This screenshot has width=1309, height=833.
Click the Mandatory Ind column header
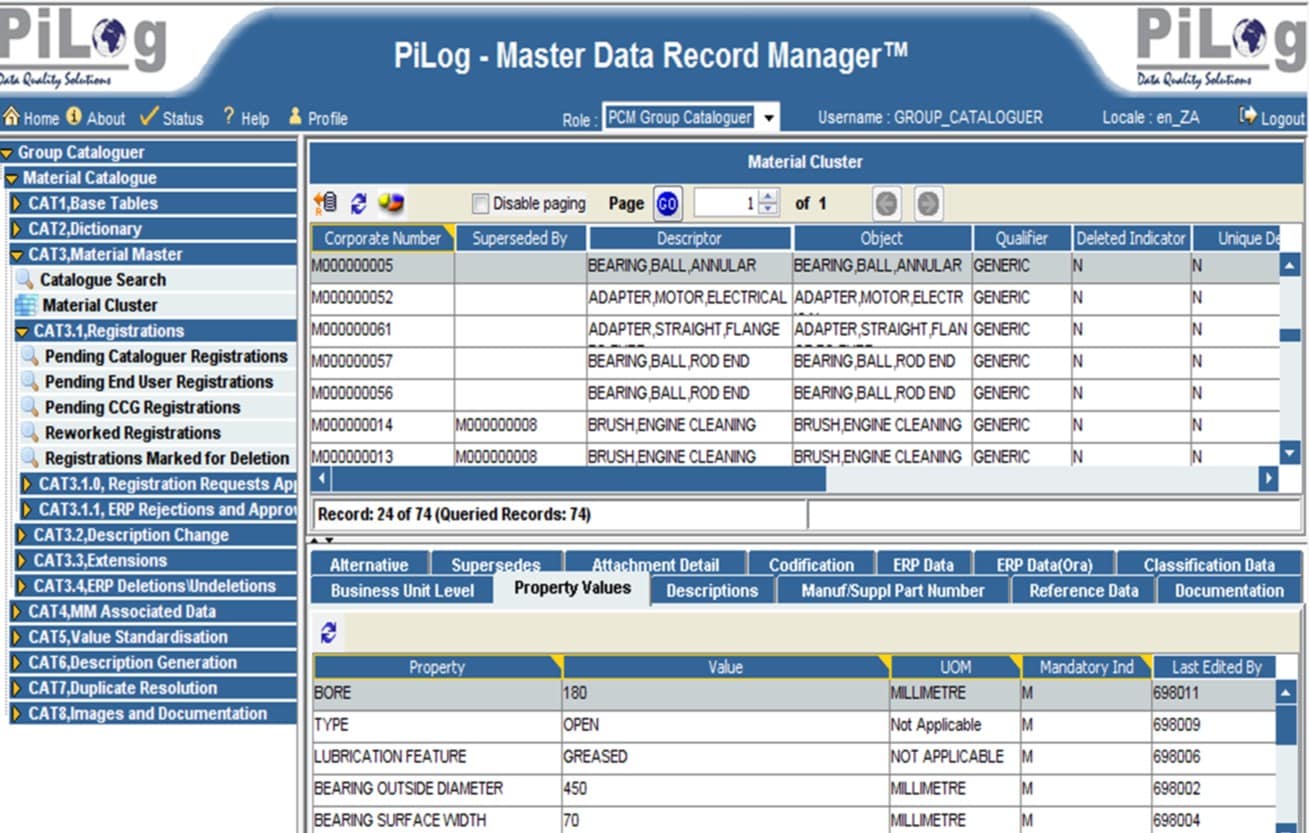pos(1086,667)
